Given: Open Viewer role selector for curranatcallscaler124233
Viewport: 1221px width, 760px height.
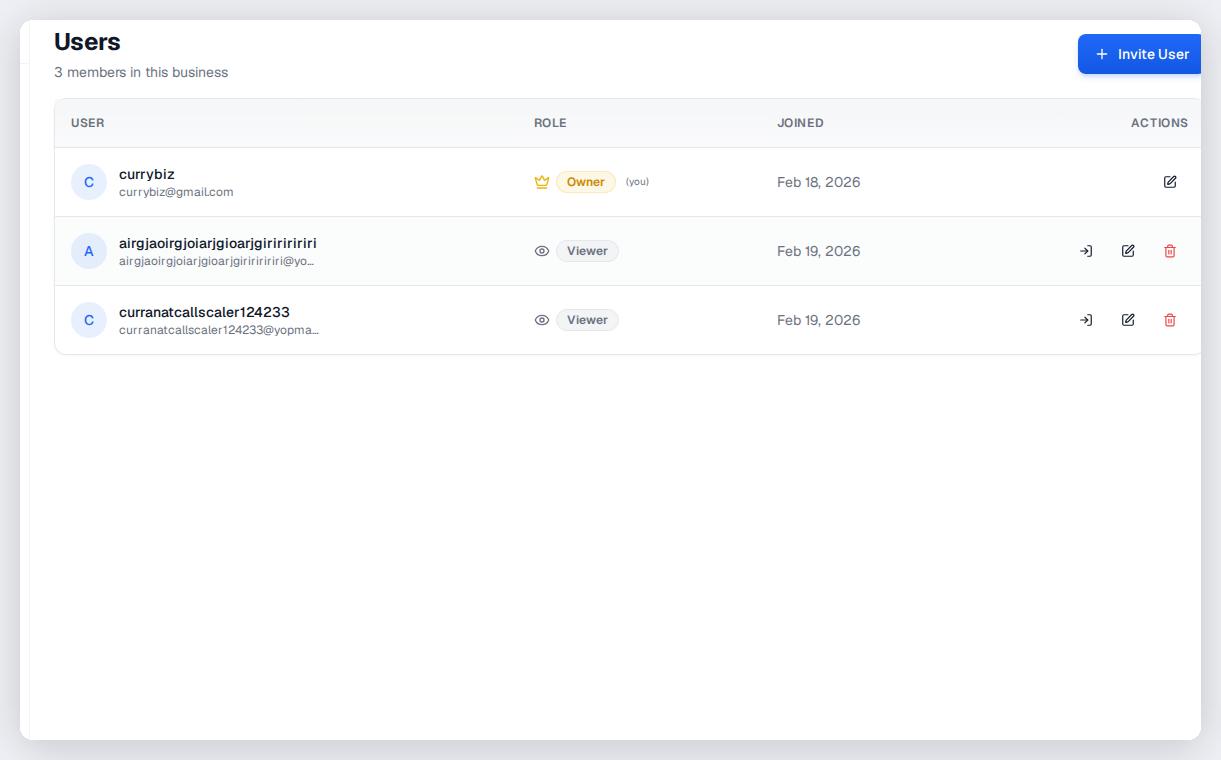Looking at the screenshot, I should 587,320.
